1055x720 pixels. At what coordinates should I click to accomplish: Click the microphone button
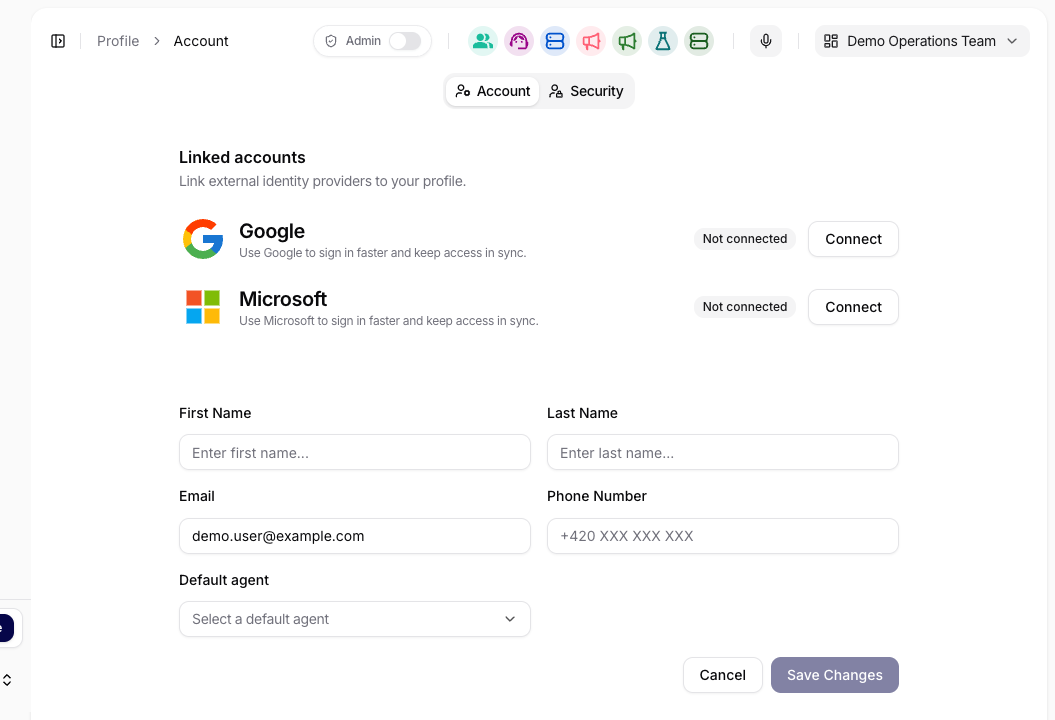click(766, 41)
